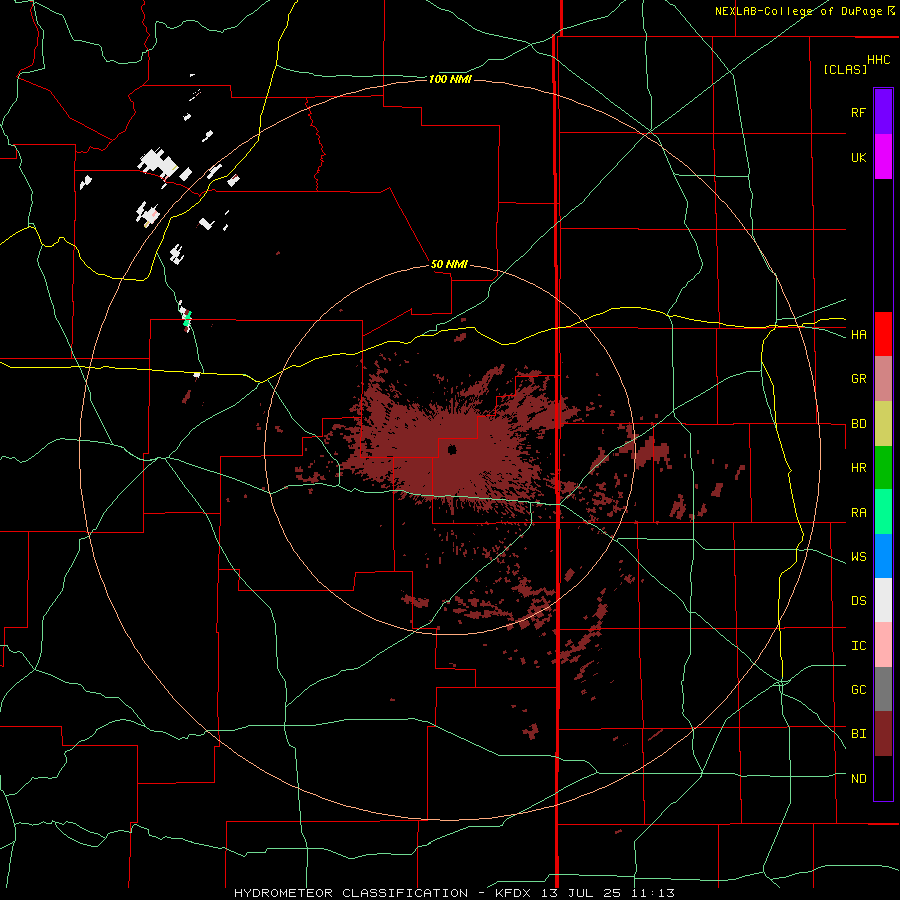Select the BD yellow legend swatch

[x=883, y=424]
